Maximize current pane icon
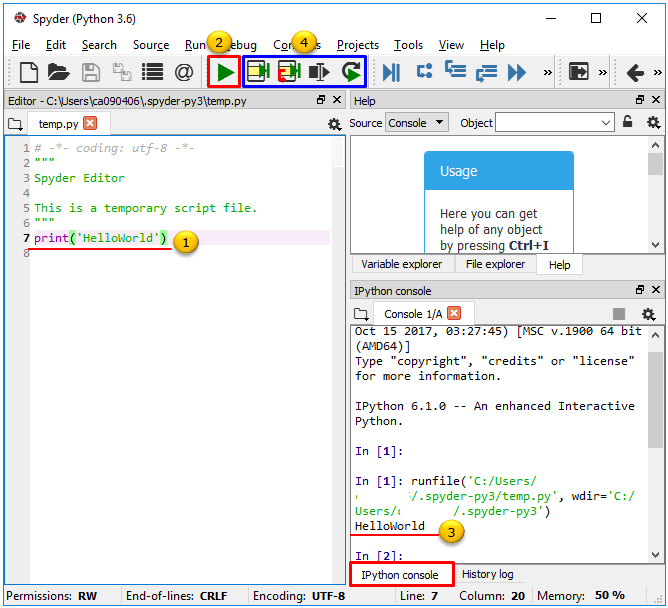 [579, 72]
